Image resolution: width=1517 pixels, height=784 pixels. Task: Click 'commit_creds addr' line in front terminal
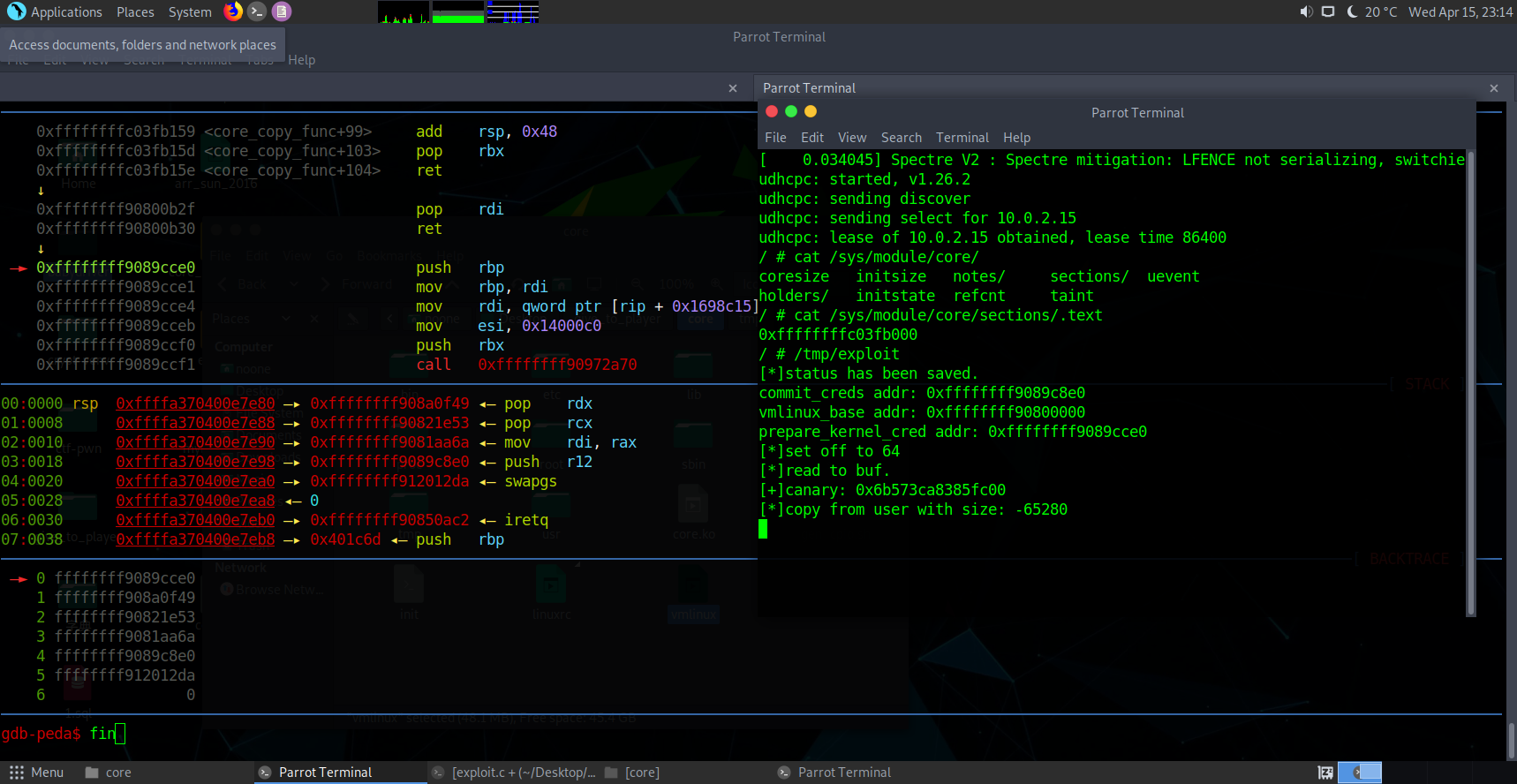pos(922,393)
